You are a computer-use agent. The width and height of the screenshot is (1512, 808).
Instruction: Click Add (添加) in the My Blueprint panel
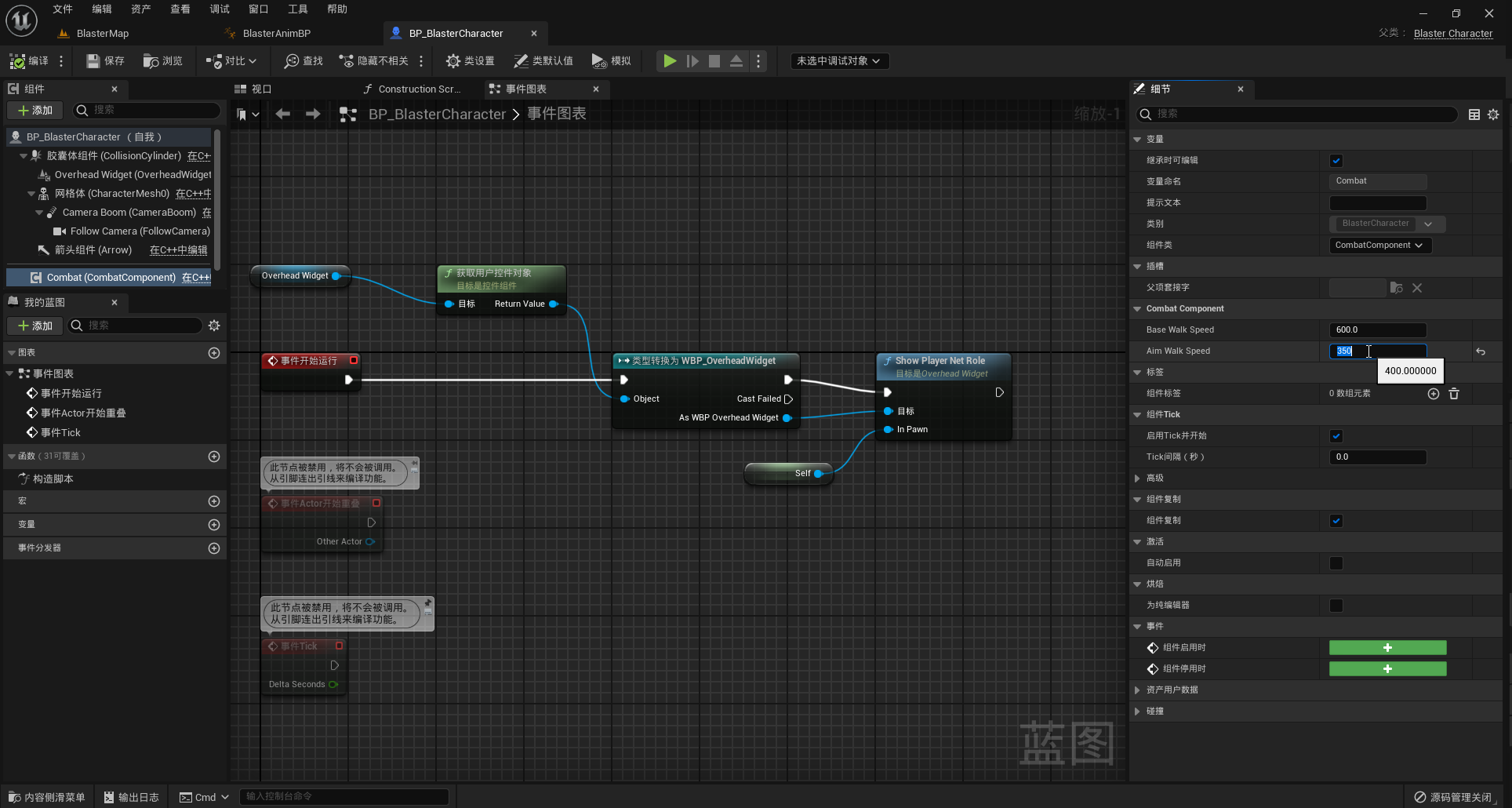coord(35,326)
